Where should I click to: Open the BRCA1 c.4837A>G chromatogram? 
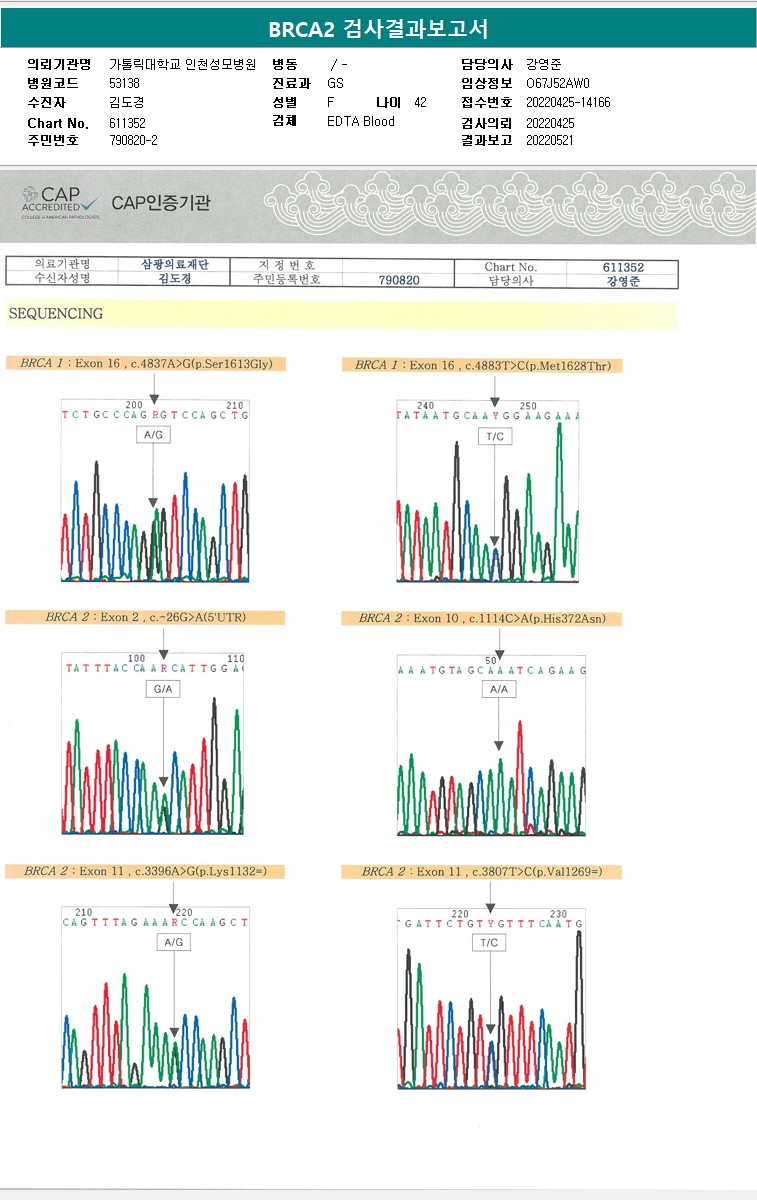tap(155, 491)
